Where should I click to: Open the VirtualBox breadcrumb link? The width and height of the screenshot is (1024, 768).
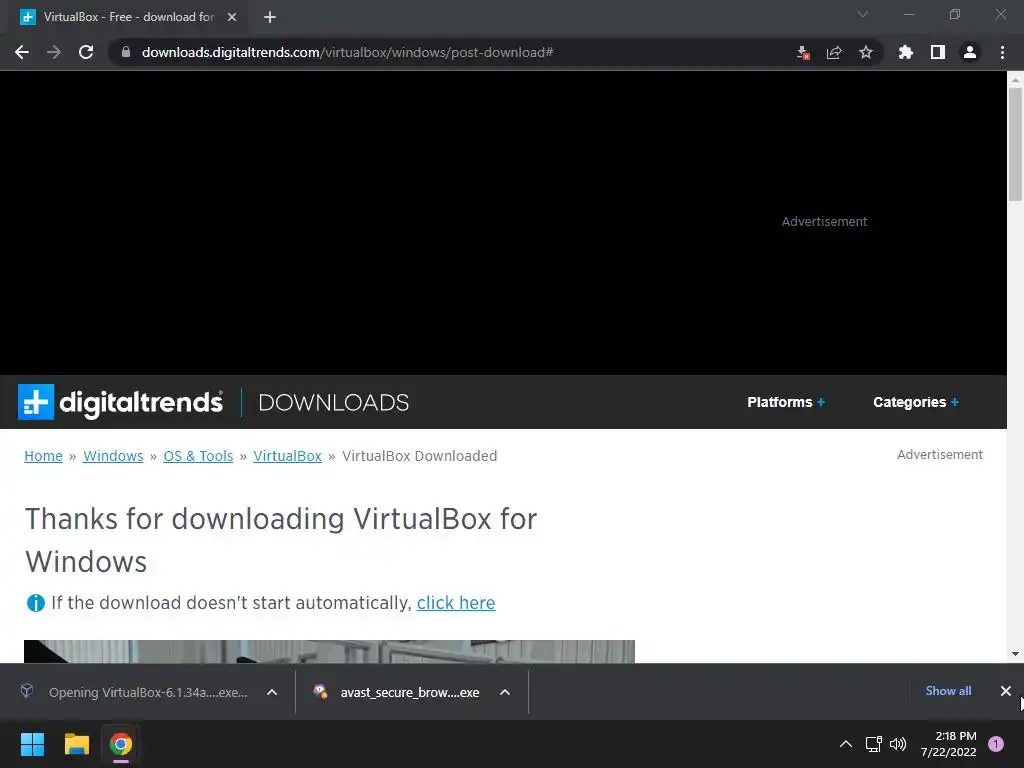pyautogui.click(x=287, y=456)
